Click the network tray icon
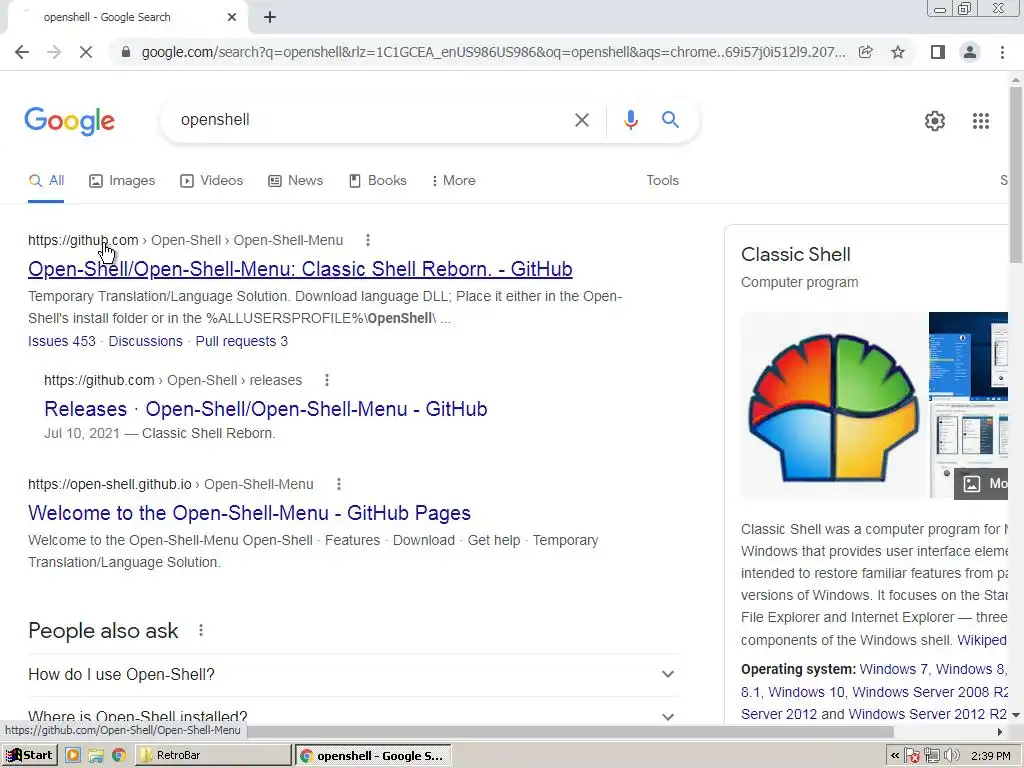Screen dimensions: 1024x768 coord(932,756)
